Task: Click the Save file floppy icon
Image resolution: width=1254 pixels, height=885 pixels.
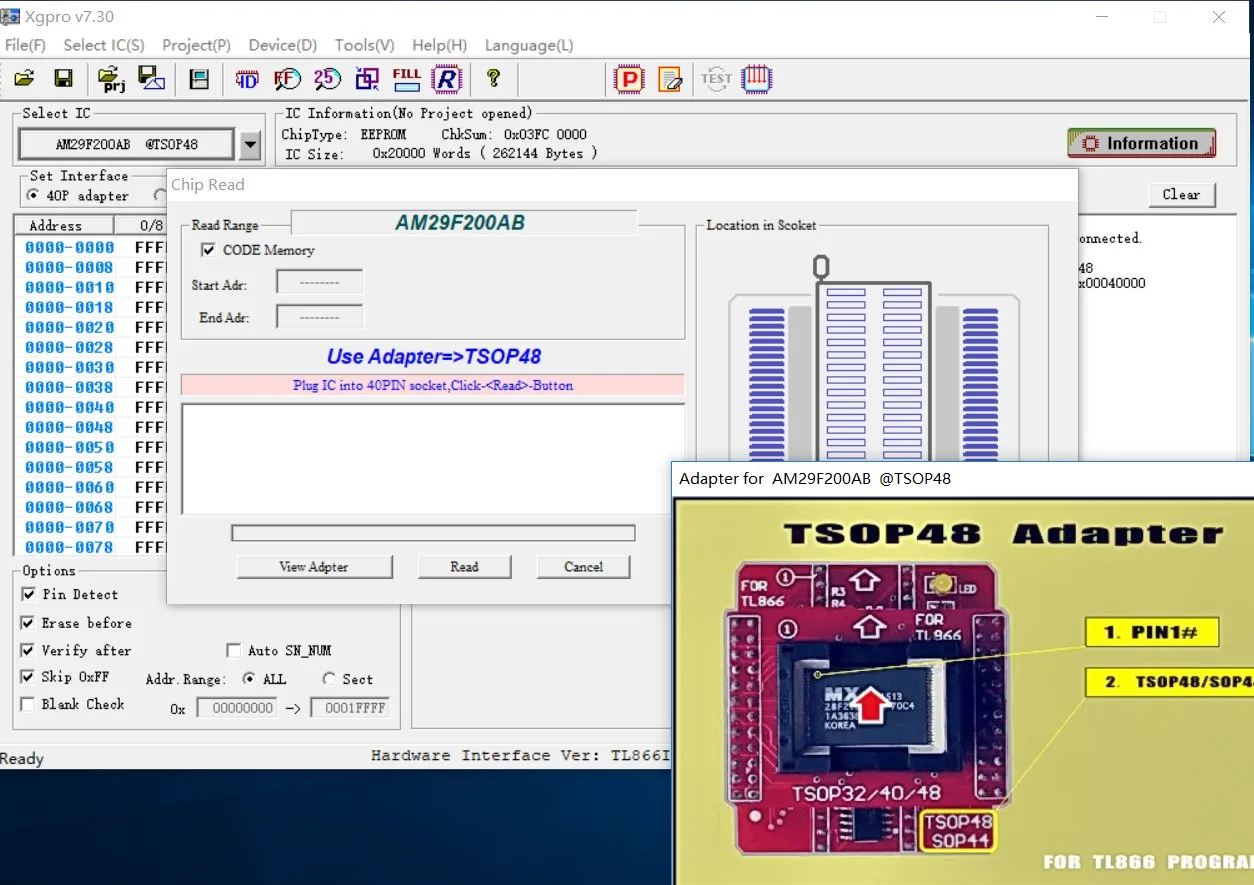Action: pos(63,79)
